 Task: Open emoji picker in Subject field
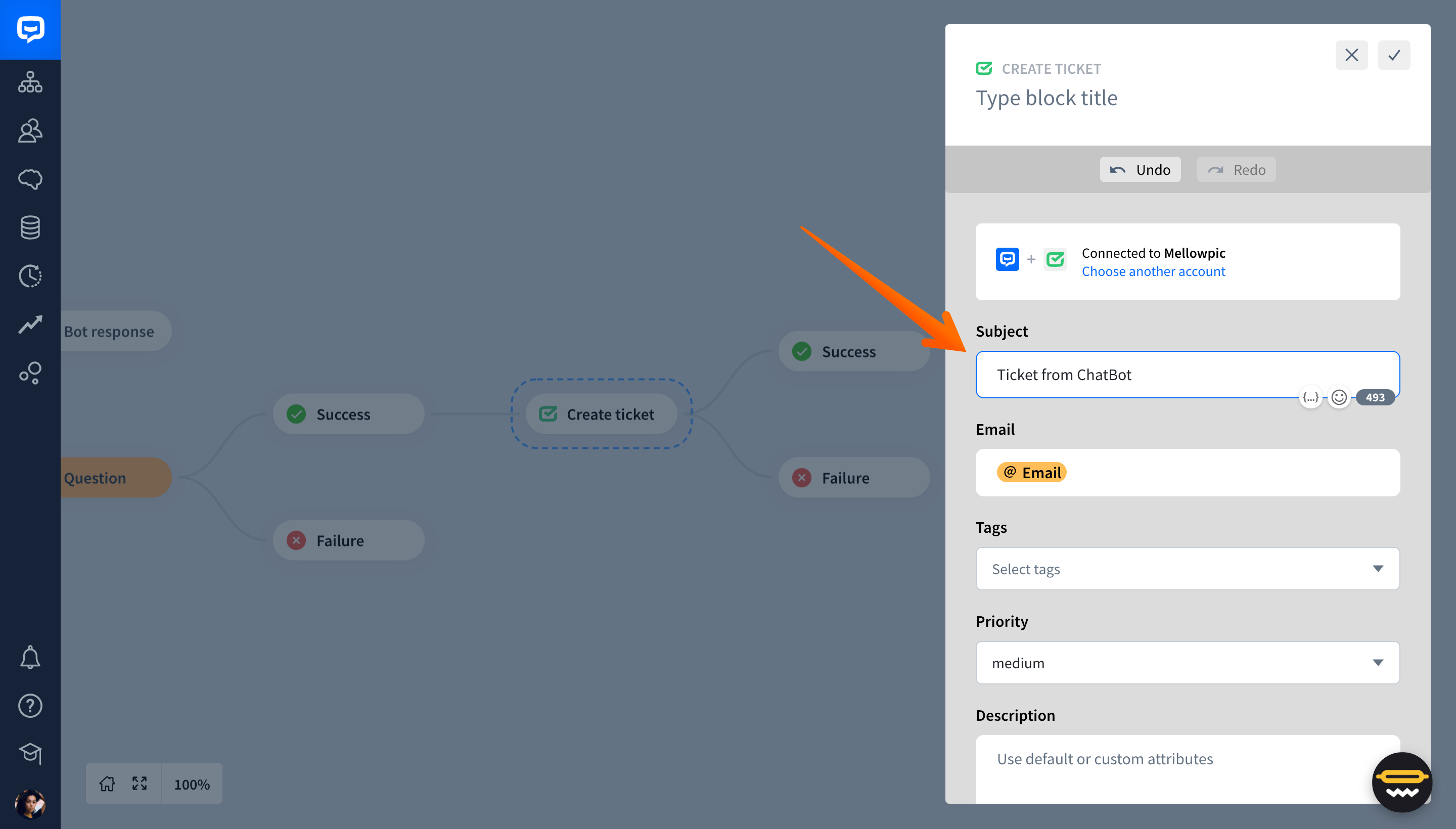1339,397
